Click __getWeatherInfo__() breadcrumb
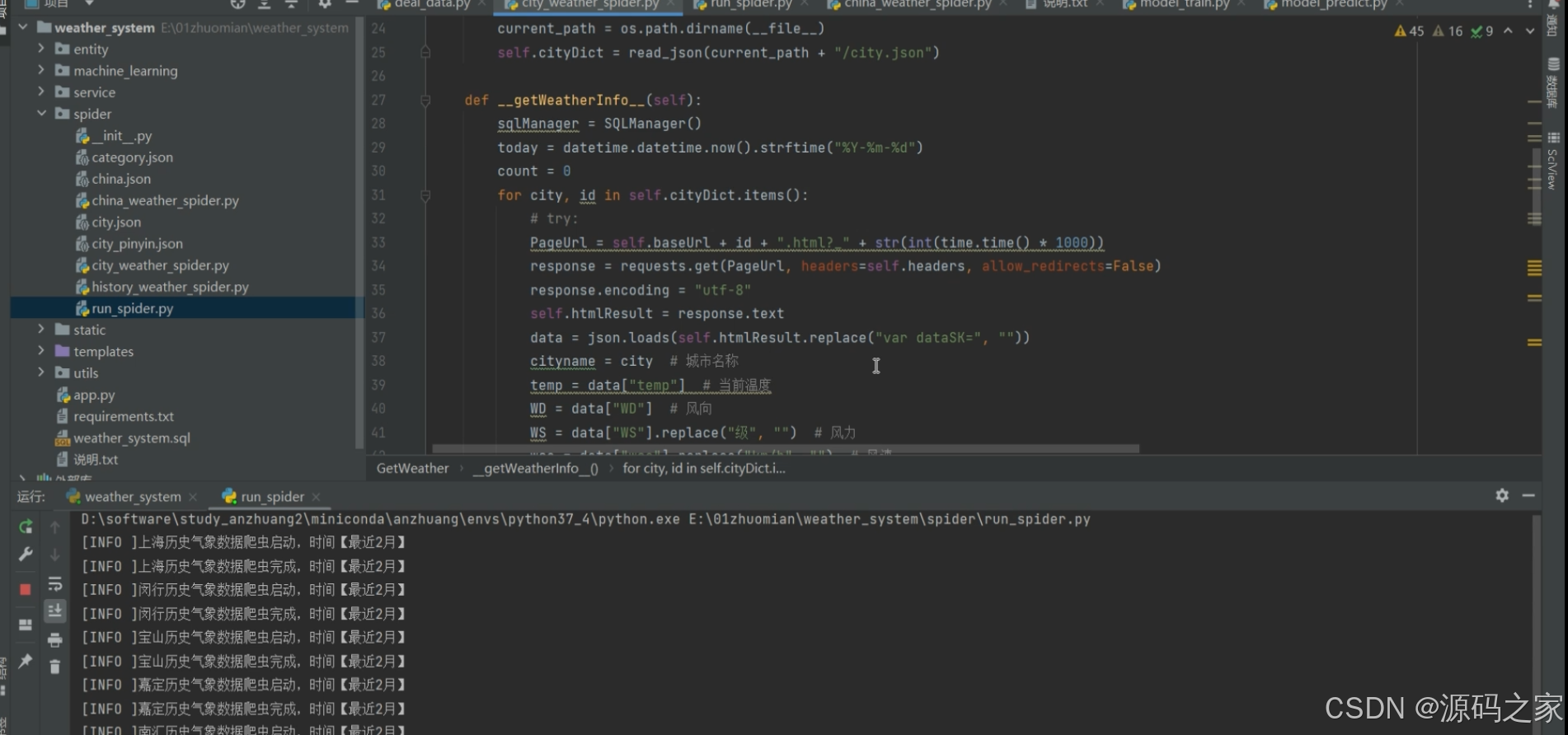1568x735 pixels. (x=536, y=468)
